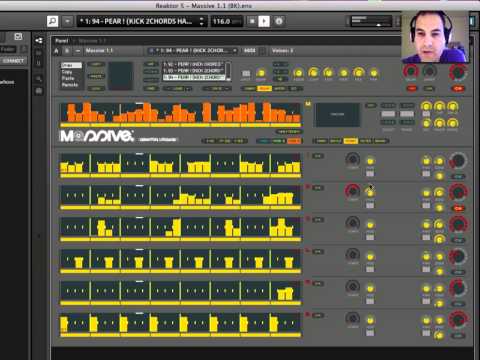The width and height of the screenshot is (480, 360).
Task: Turn the large red output knob in bottom row
Action: click(x=458, y=320)
